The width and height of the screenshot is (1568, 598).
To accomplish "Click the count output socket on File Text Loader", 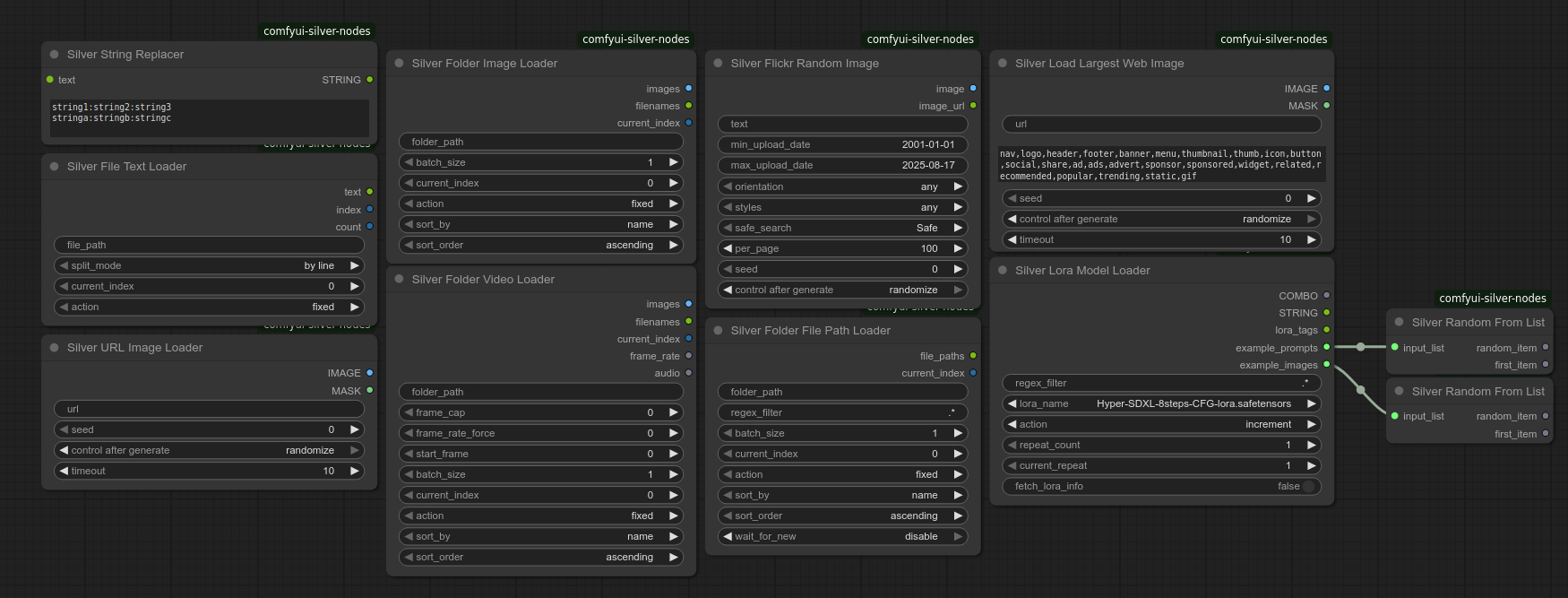I will click(369, 227).
